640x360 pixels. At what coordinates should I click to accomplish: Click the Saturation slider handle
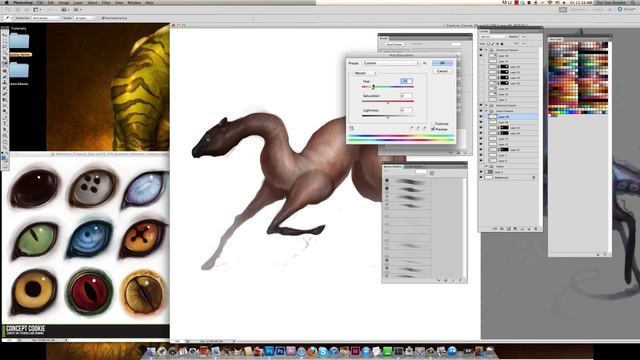(388, 103)
